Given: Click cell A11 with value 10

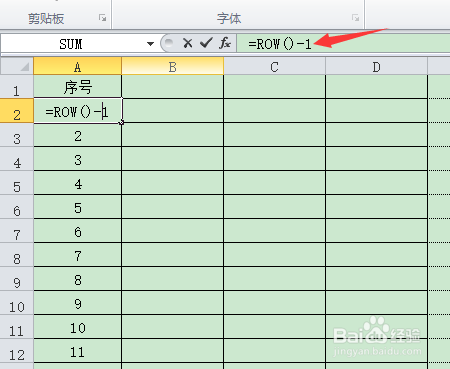Looking at the screenshot, I should click(78, 327).
